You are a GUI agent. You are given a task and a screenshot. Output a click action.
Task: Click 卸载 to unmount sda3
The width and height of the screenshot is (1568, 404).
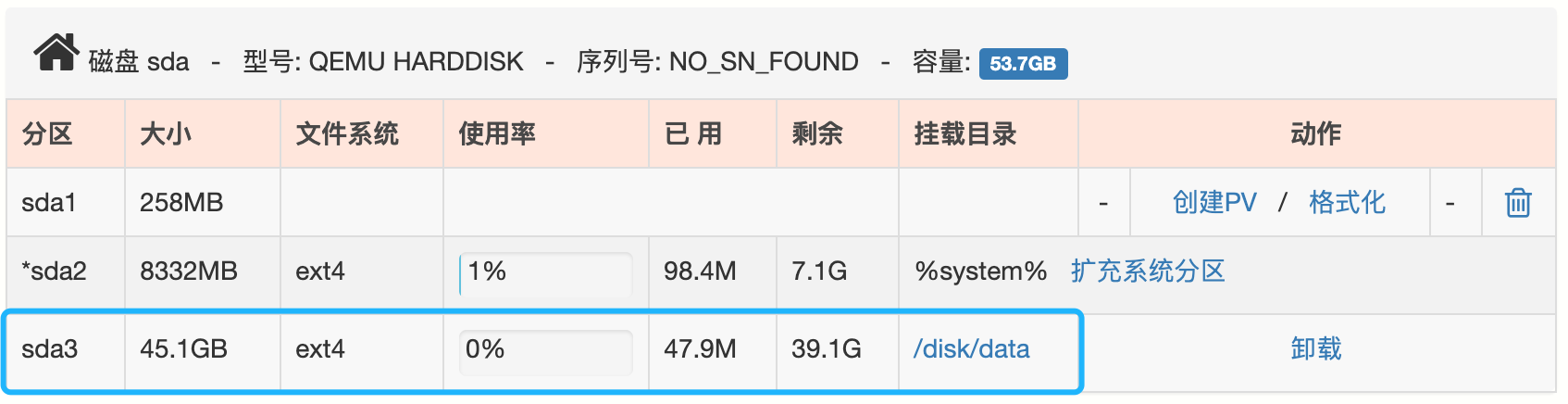pyautogui.click(x=1315, y=348)
